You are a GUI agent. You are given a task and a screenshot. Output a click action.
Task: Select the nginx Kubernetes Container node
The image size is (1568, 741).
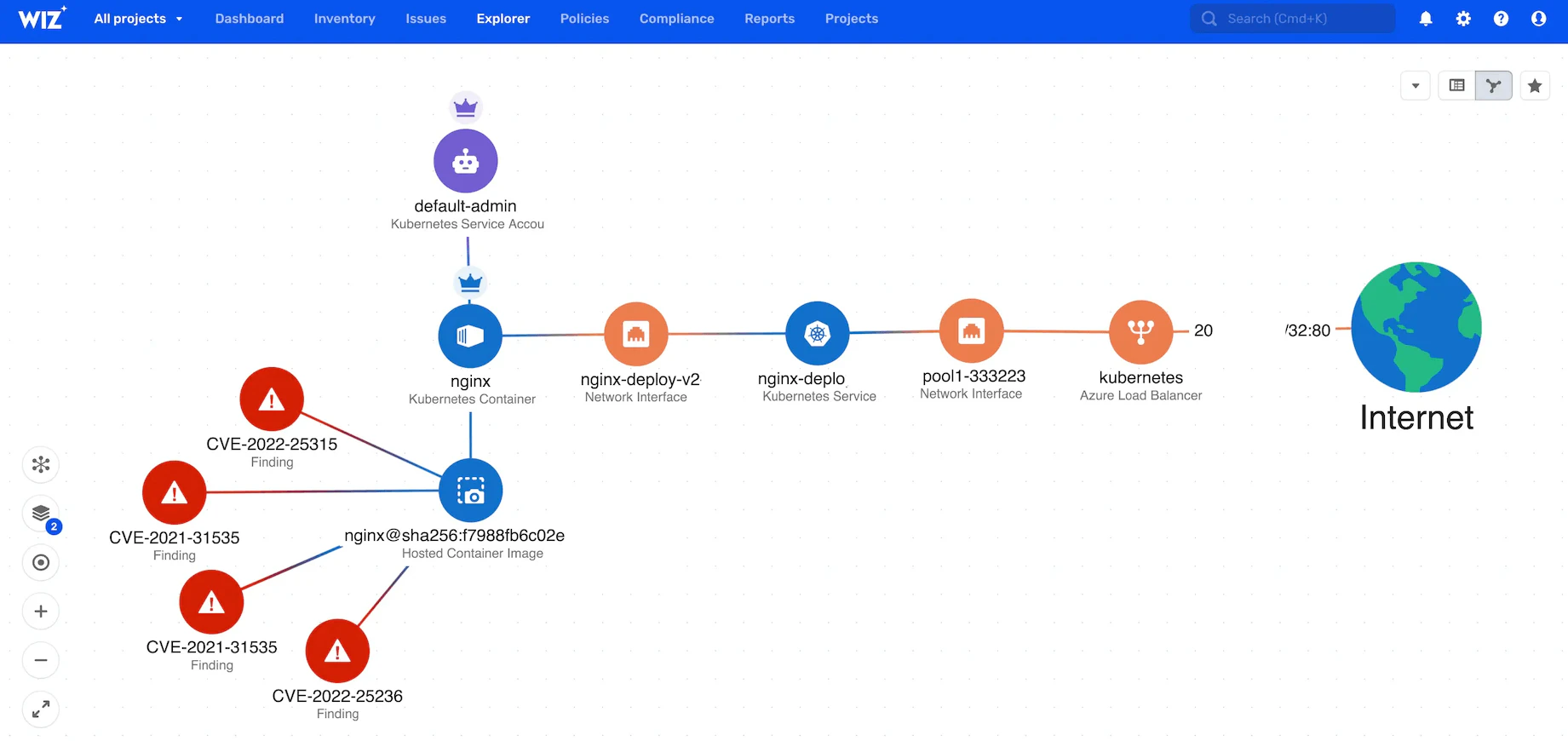coord(470,336)
